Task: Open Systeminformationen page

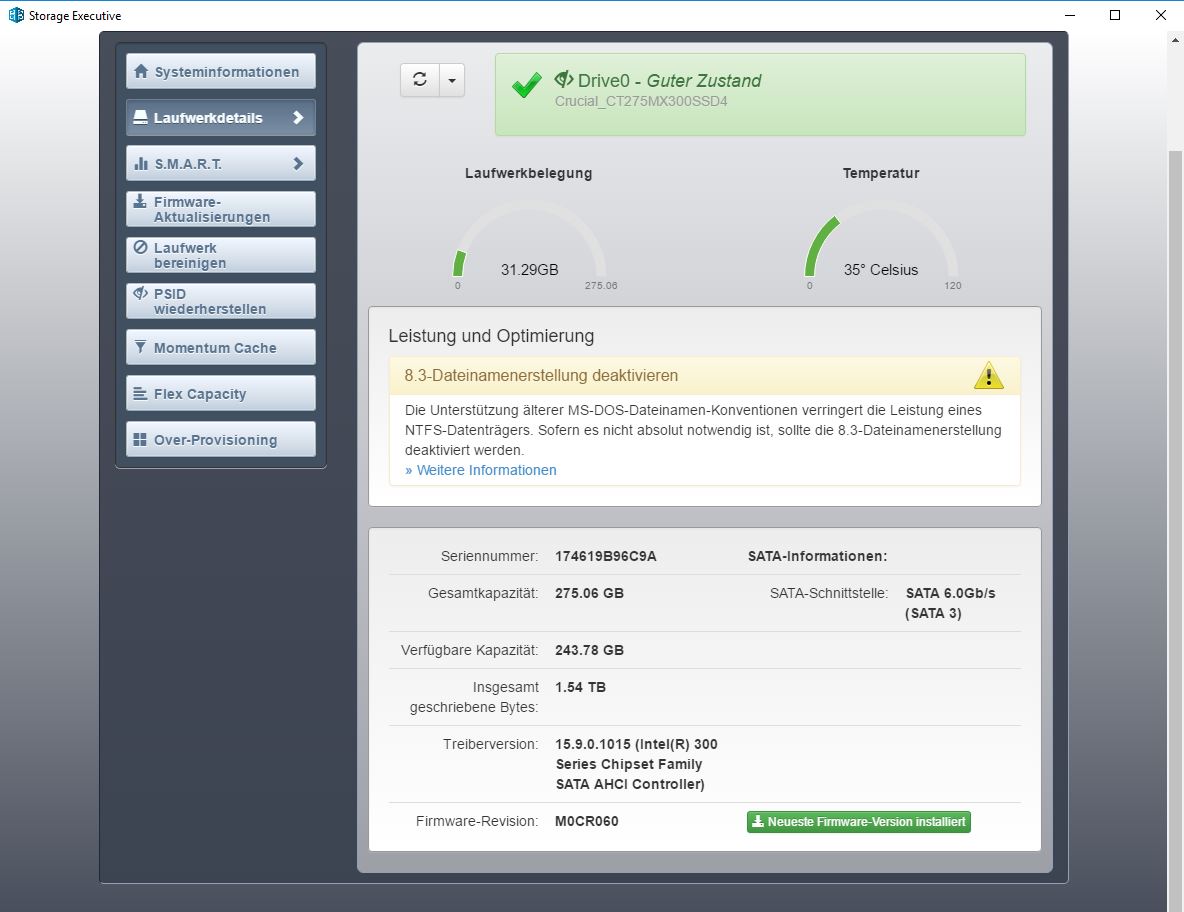Action: click(220, 72)
